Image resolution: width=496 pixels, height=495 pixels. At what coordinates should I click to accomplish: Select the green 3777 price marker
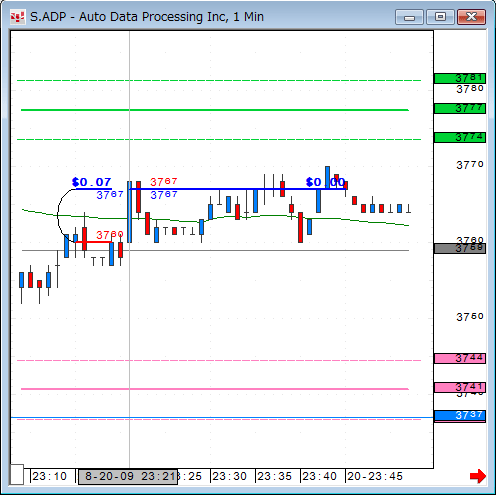tap(460, 108)
